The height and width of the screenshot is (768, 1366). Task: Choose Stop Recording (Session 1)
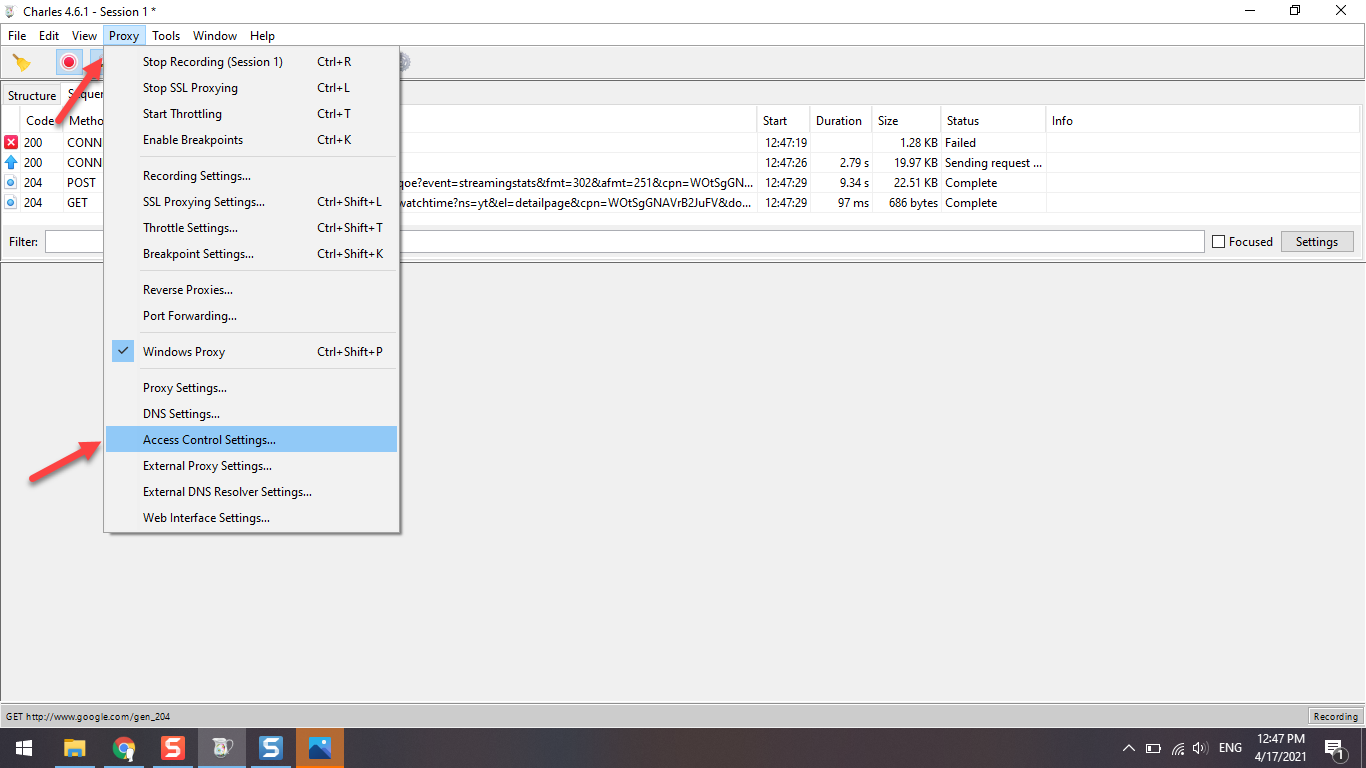point(251,62)
